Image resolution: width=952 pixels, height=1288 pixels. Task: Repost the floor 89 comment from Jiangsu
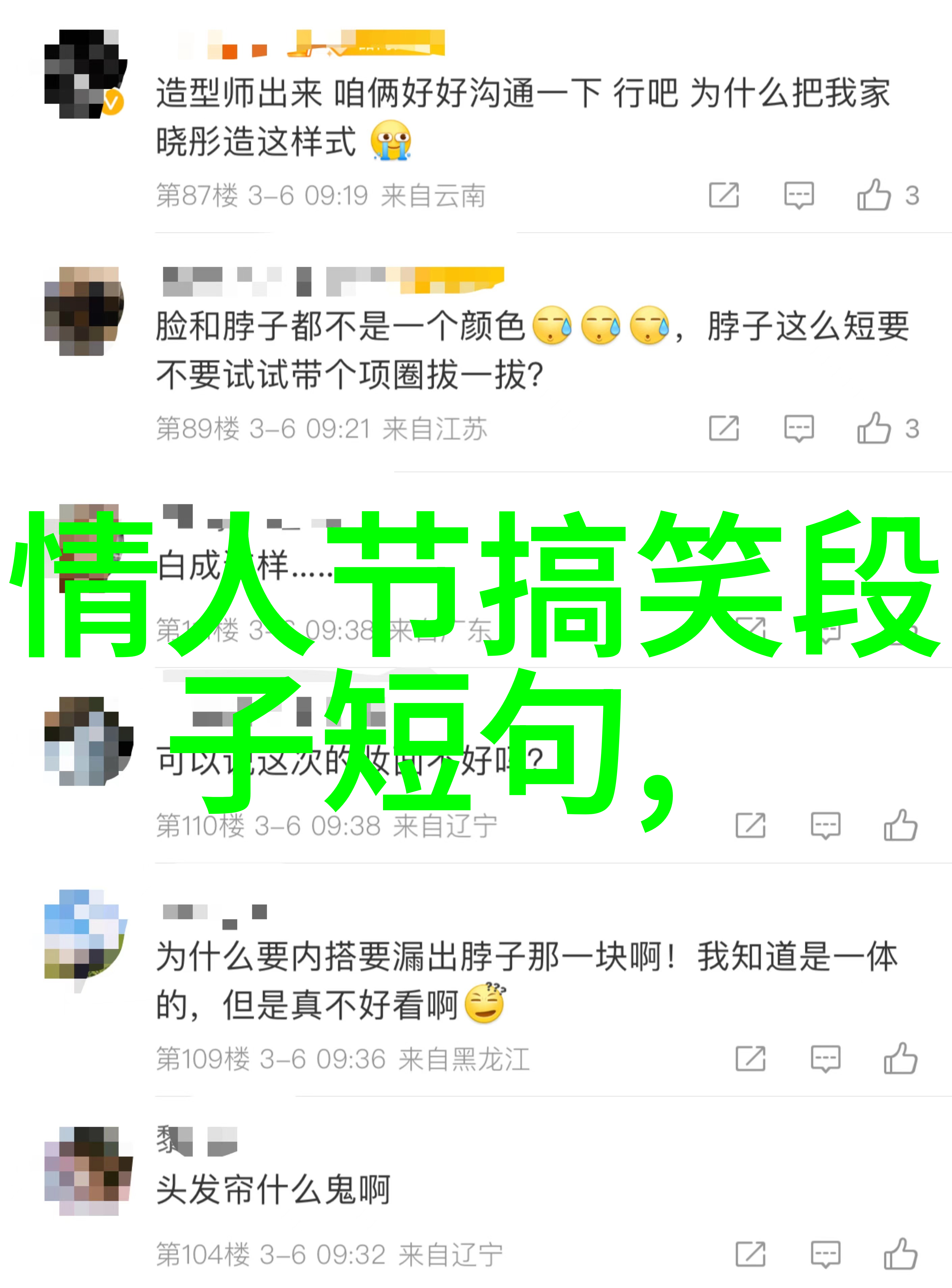(724, 428)
